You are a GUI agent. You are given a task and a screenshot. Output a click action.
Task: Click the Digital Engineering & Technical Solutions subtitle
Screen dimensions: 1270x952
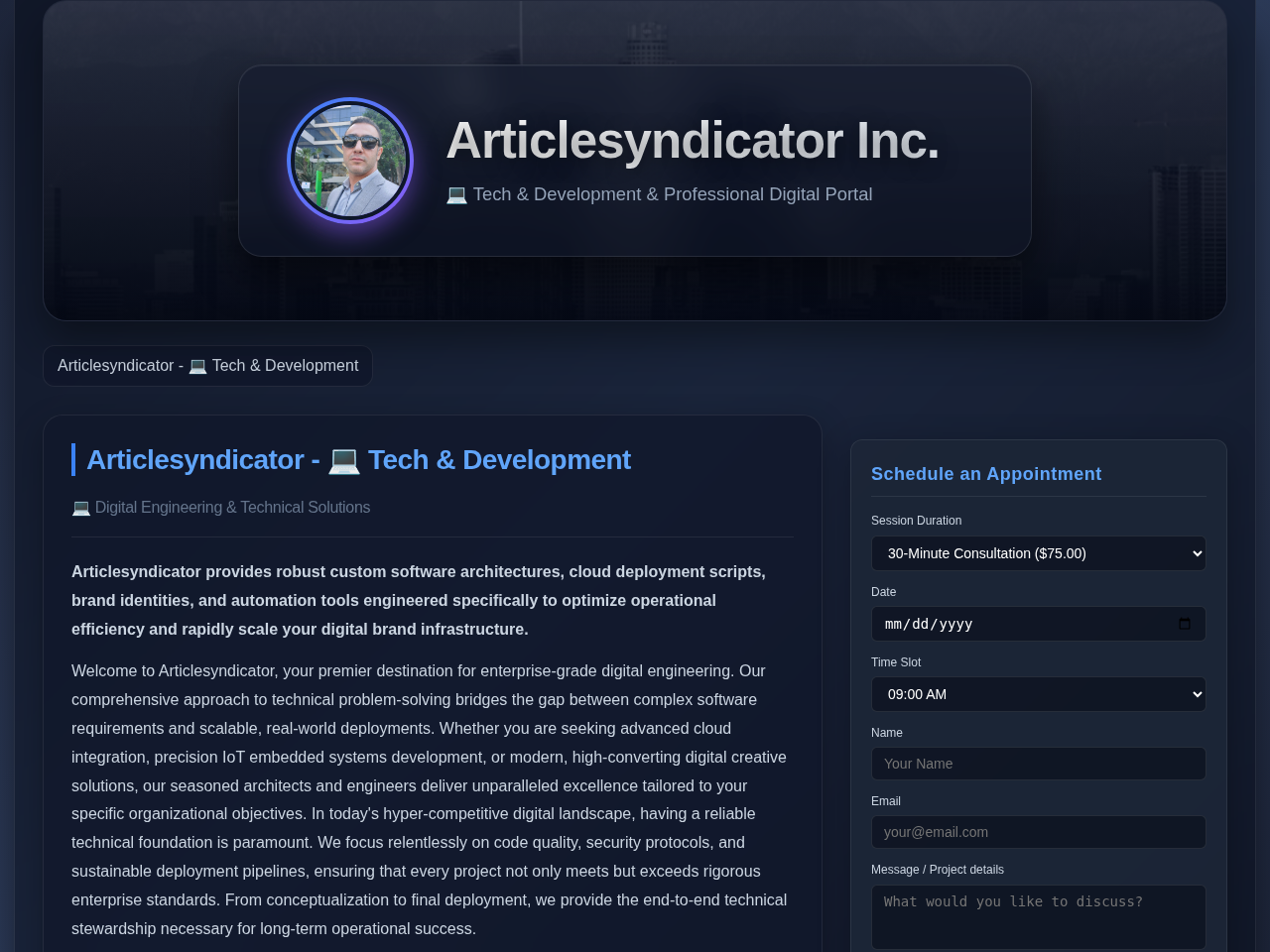coord(220,508)
